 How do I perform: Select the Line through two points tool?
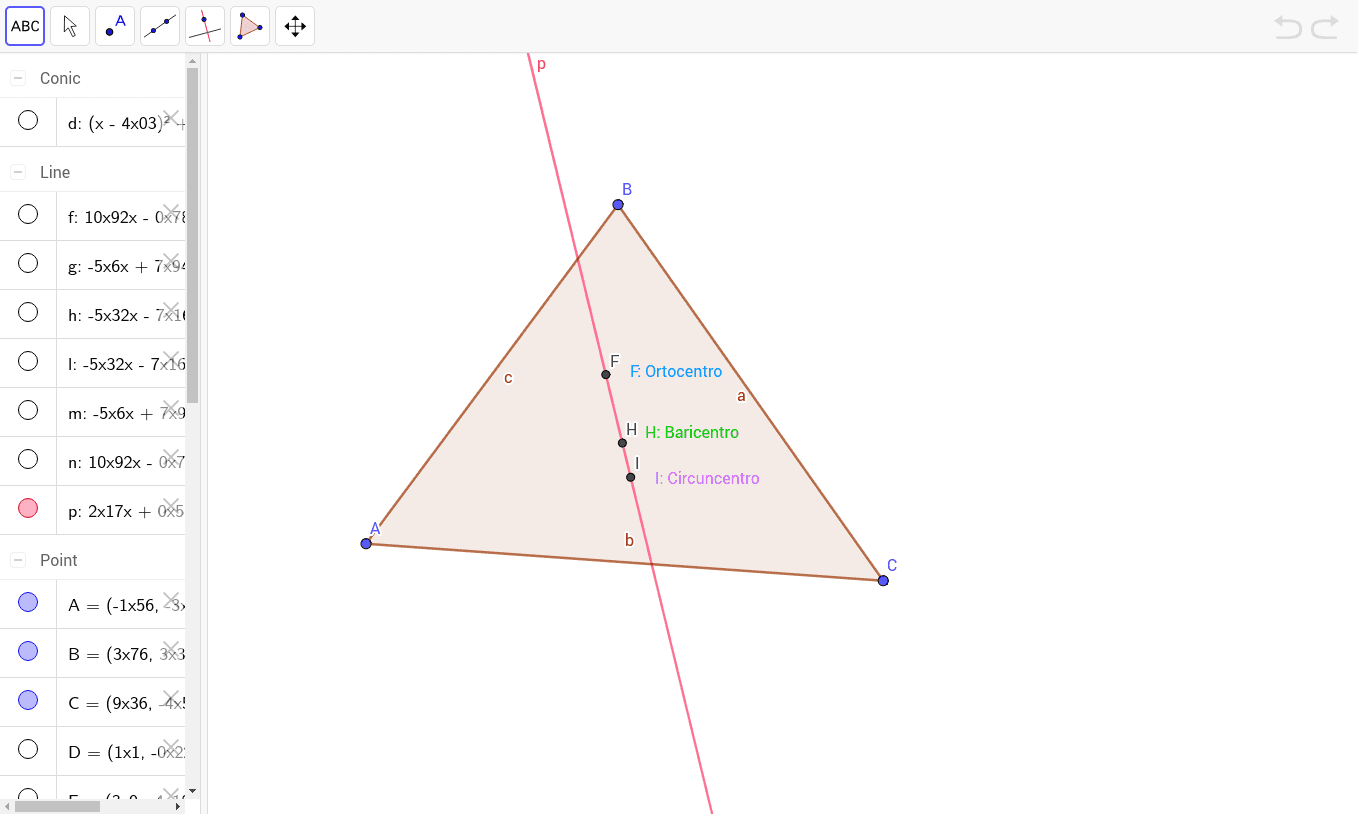(x=160, y=26)
